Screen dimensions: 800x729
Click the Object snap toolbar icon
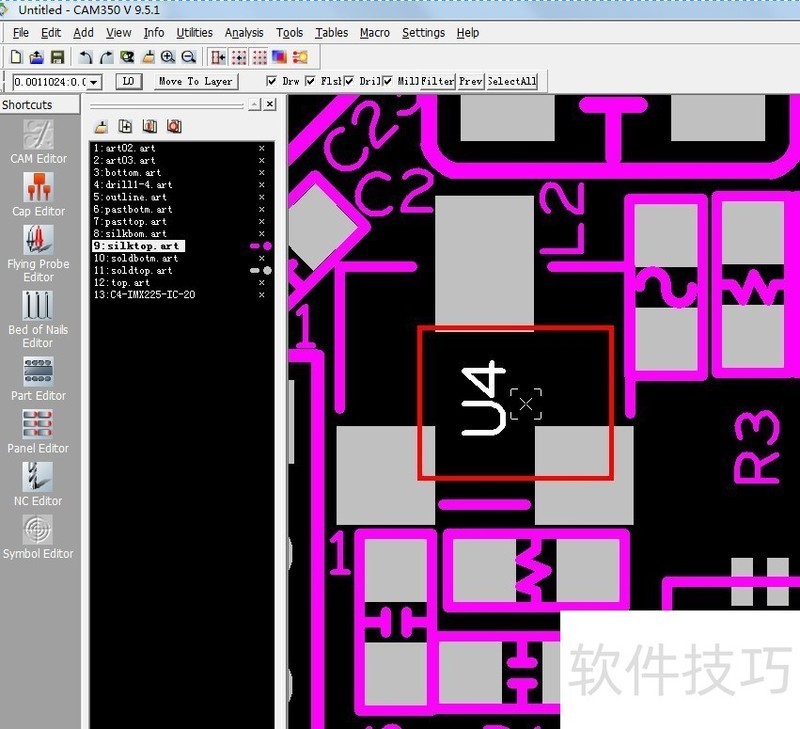point(218,57)
